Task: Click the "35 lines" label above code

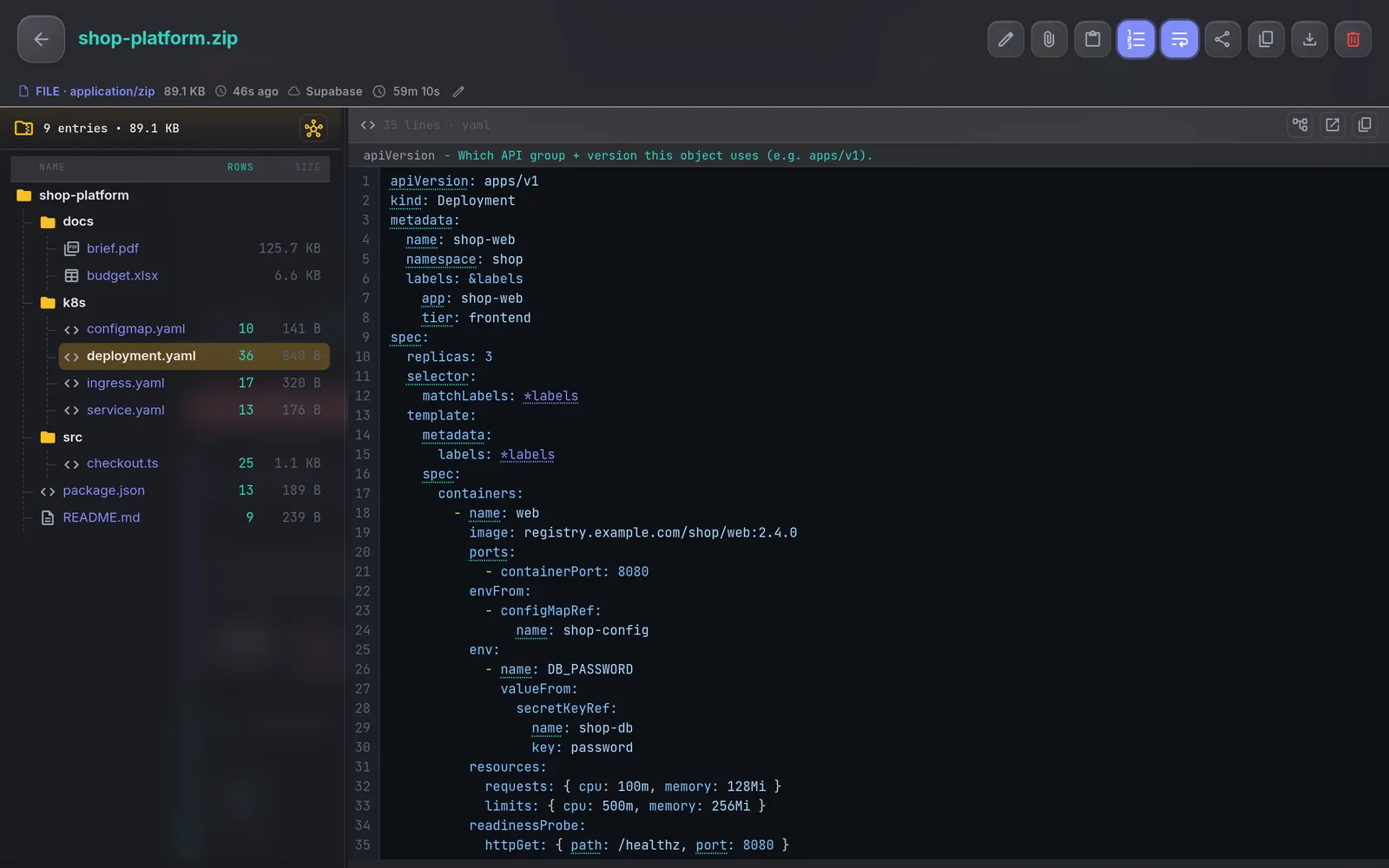Action: click(411, 125)
